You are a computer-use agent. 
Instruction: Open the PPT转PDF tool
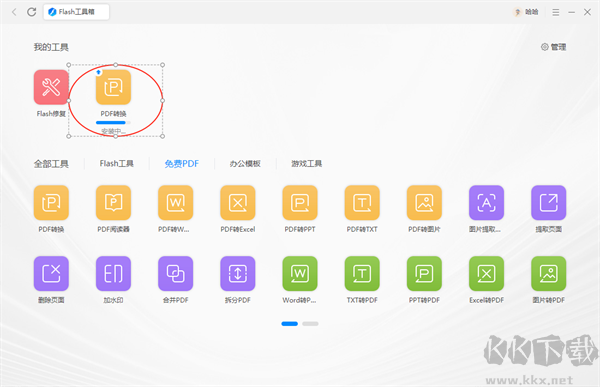point(424,274)
